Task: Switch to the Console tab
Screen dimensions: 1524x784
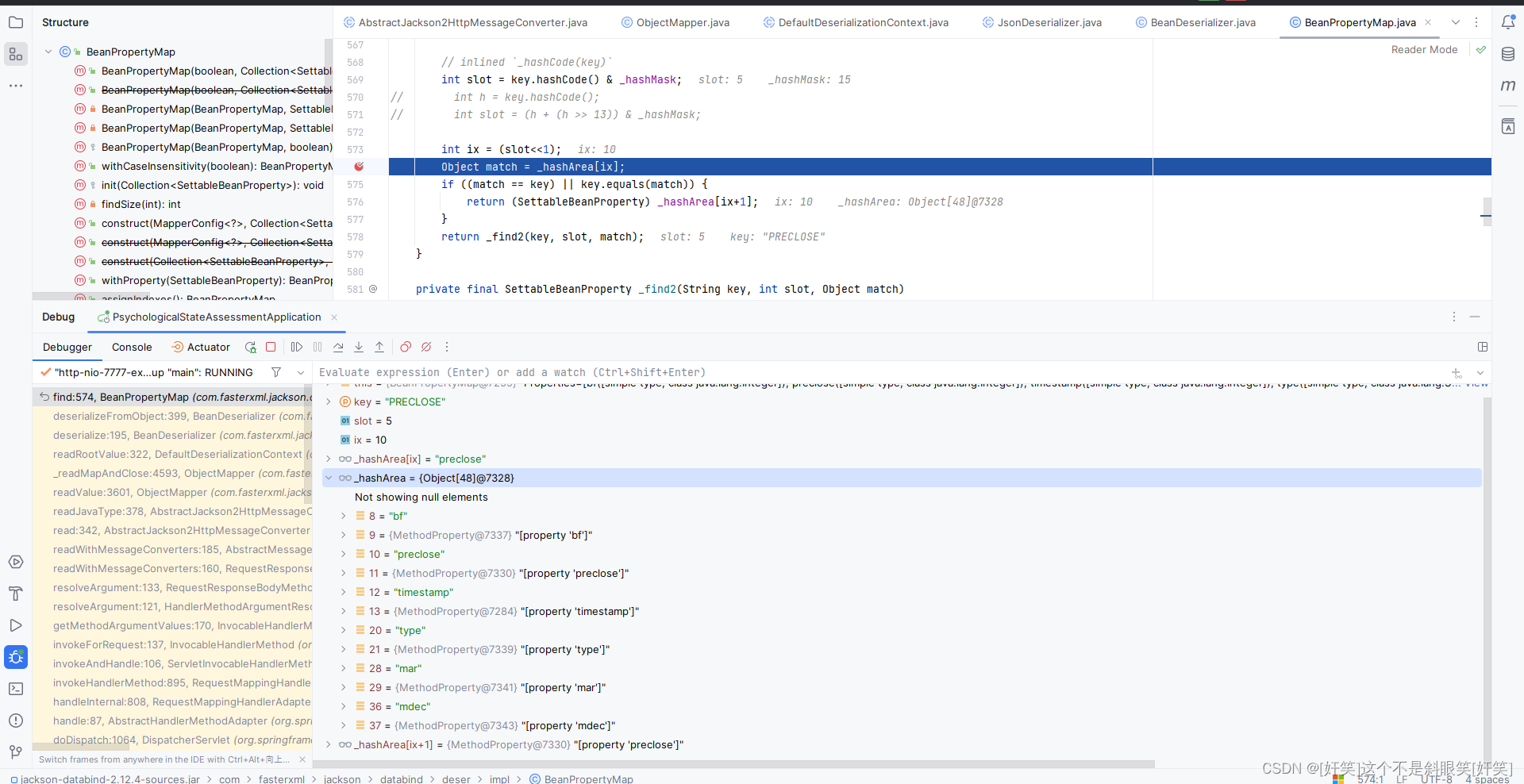Action: pyautogui.click(x=132, y=347)
